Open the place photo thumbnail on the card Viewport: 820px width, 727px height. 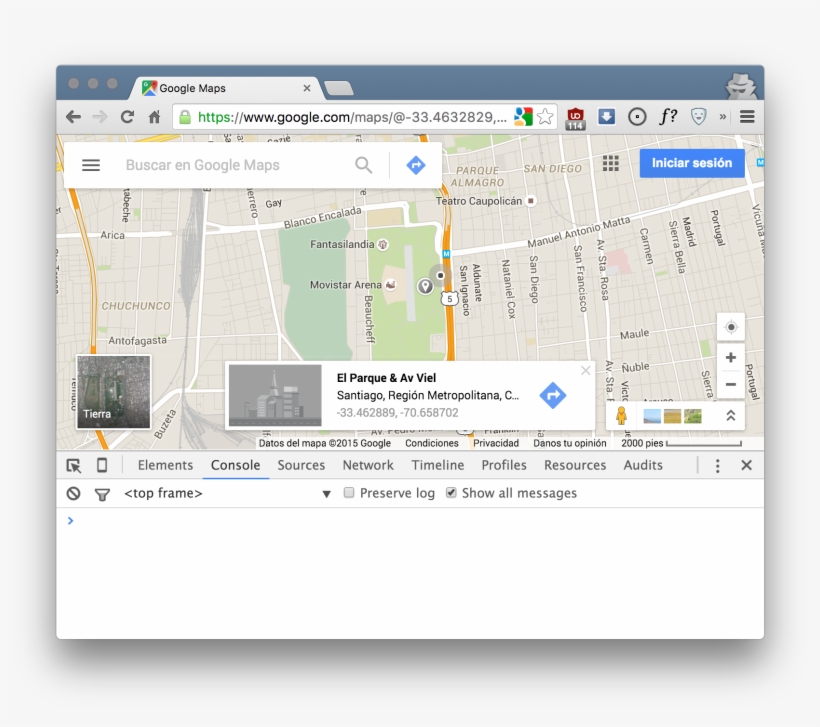point(275,395)
